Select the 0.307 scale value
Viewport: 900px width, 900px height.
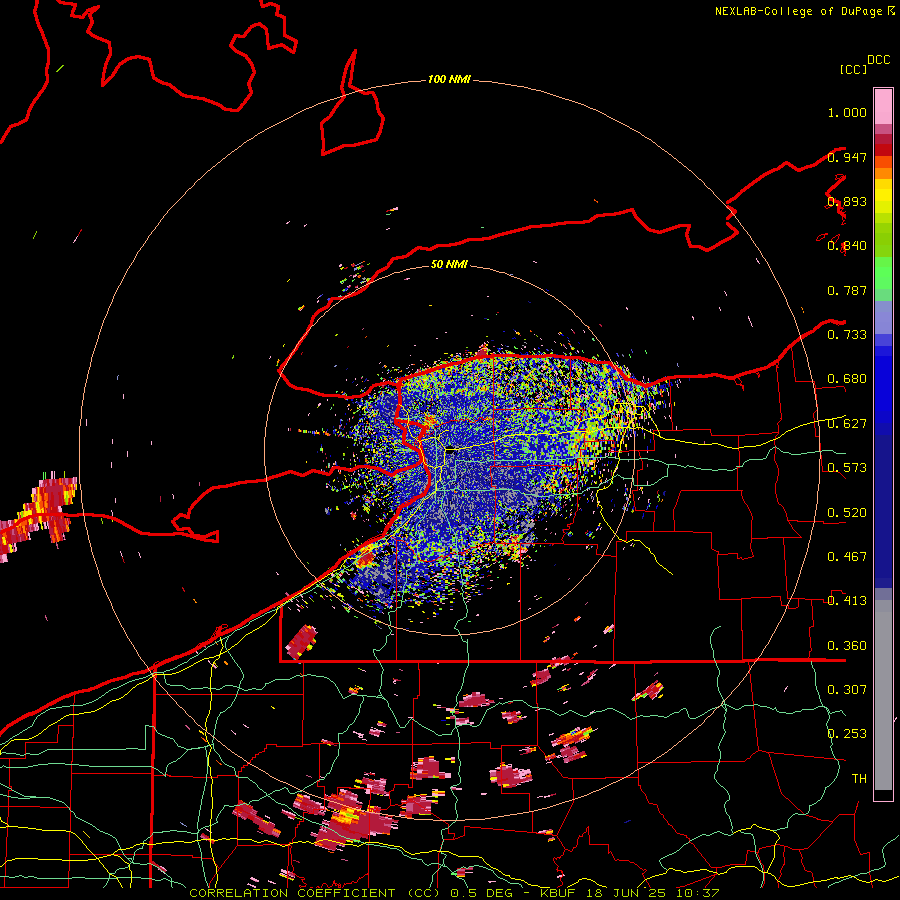click(x=847, y=690)
